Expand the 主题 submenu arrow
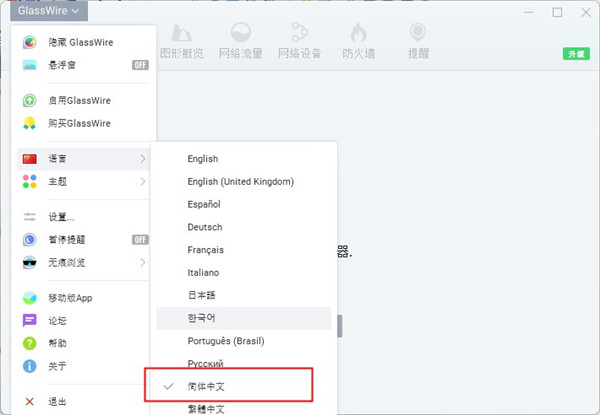Viewport: 600px width, 415px height. pyautogui.click(x=142, y=182)
